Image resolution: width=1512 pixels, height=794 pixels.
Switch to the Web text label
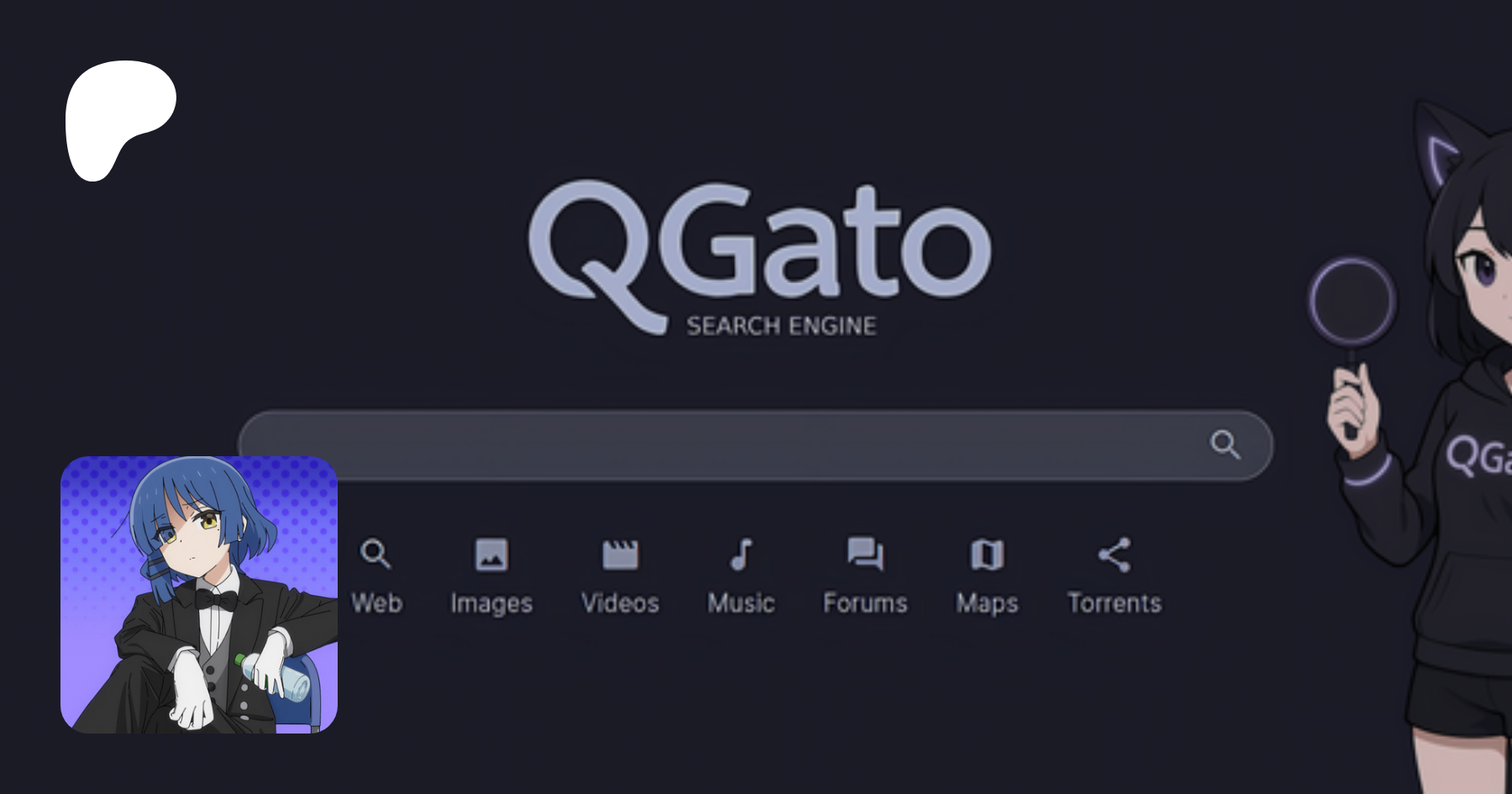pos(376,603)
